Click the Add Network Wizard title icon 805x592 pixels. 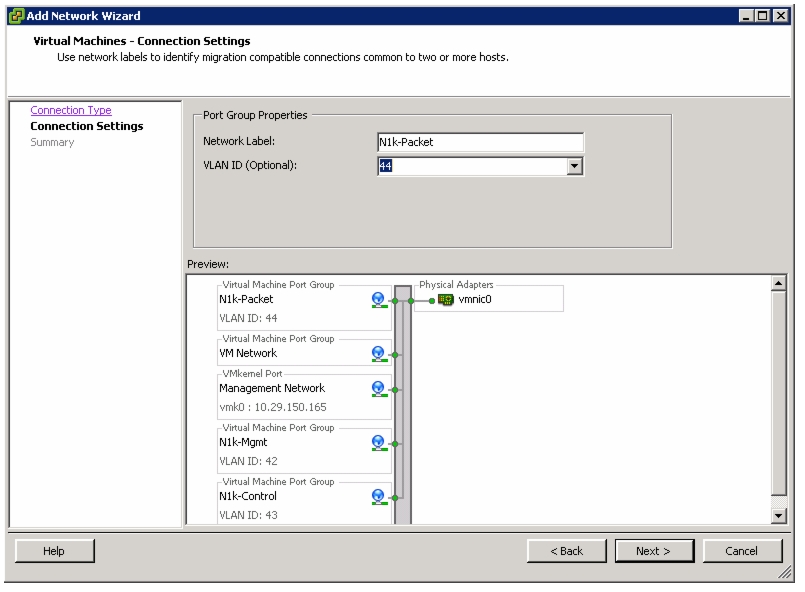16,16
